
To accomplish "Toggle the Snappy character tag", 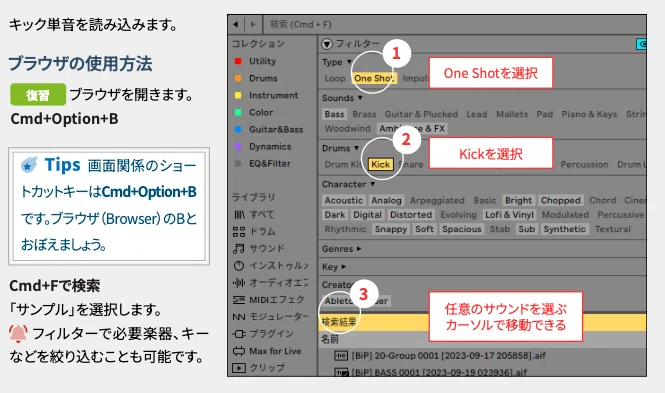I will [x=391, y=229].
